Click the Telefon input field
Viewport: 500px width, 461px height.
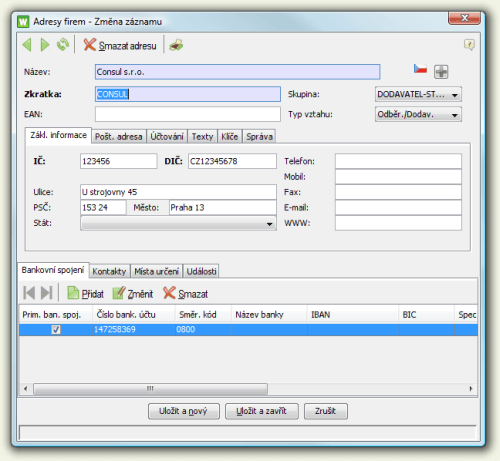coord(398,161)
